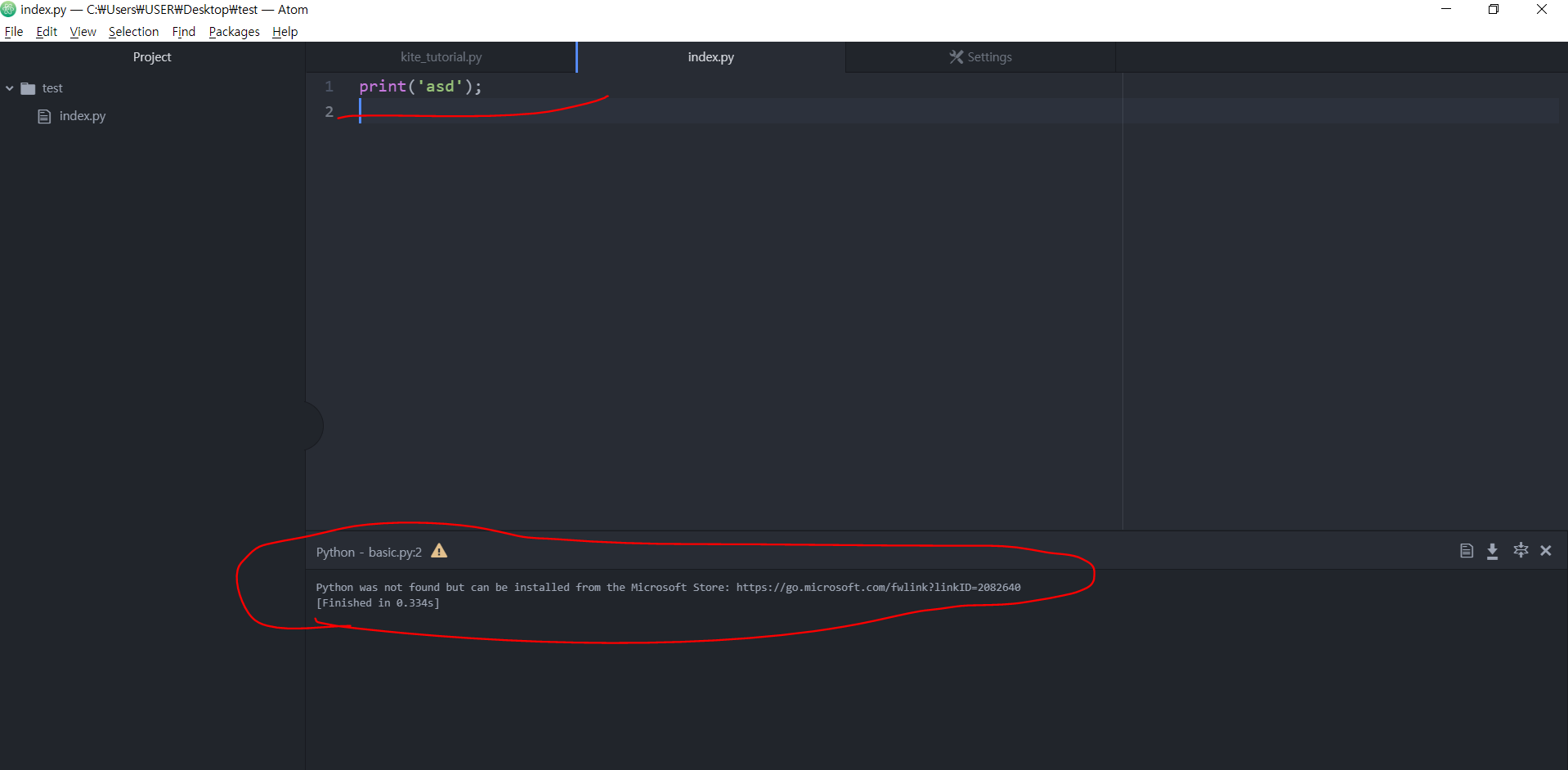Click the warning triangle icon

click(439, 551)
